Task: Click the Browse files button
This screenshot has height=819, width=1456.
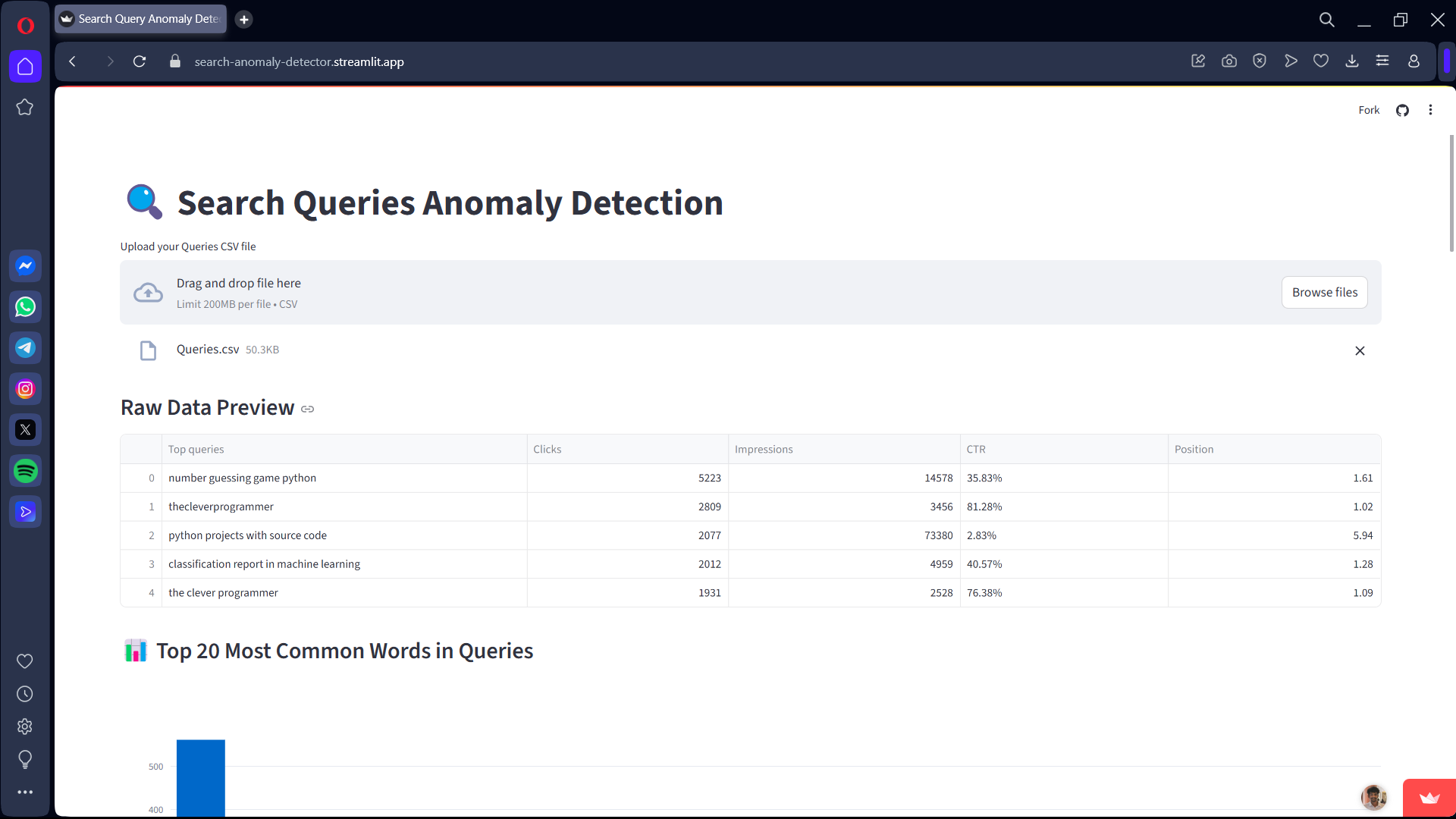Action: point(1324,293)
